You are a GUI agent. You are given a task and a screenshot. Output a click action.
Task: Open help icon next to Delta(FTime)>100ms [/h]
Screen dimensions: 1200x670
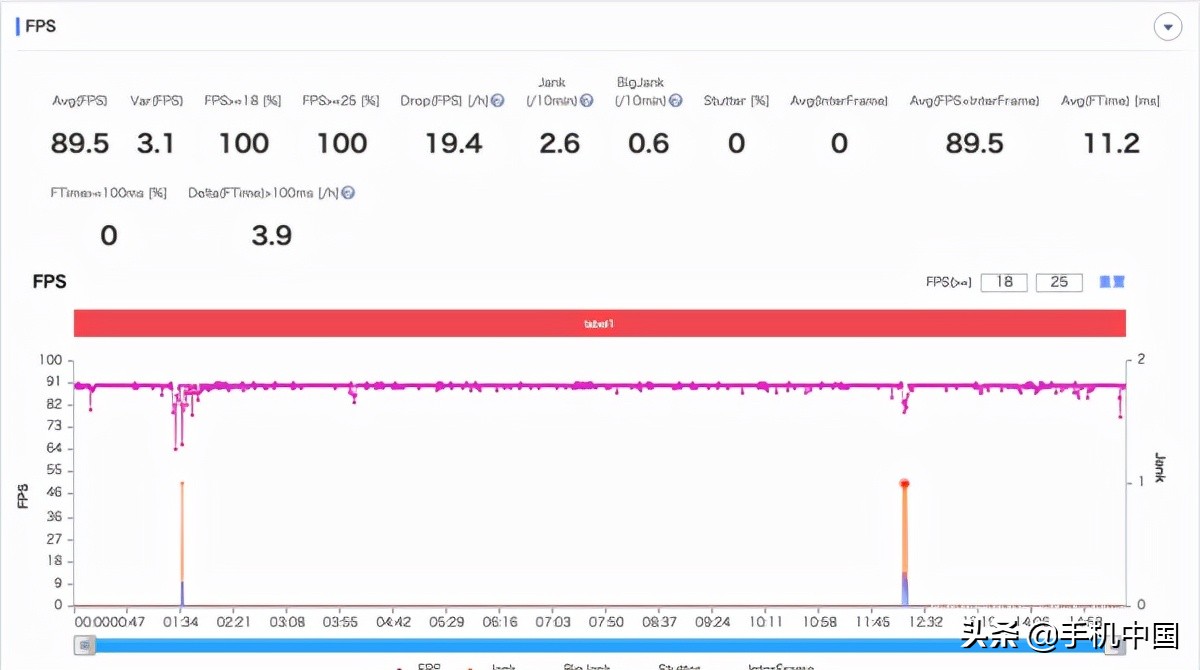coord(348,193)
